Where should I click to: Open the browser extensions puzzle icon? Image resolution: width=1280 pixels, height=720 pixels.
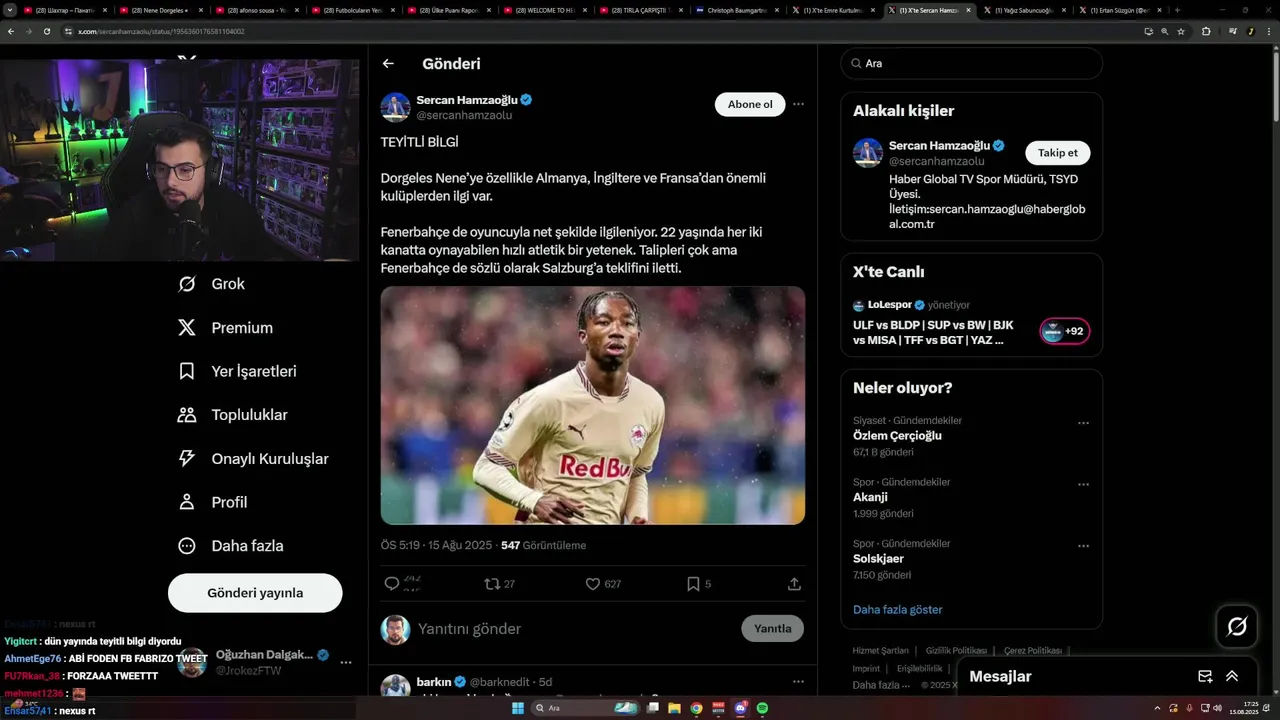[1206, 31]
